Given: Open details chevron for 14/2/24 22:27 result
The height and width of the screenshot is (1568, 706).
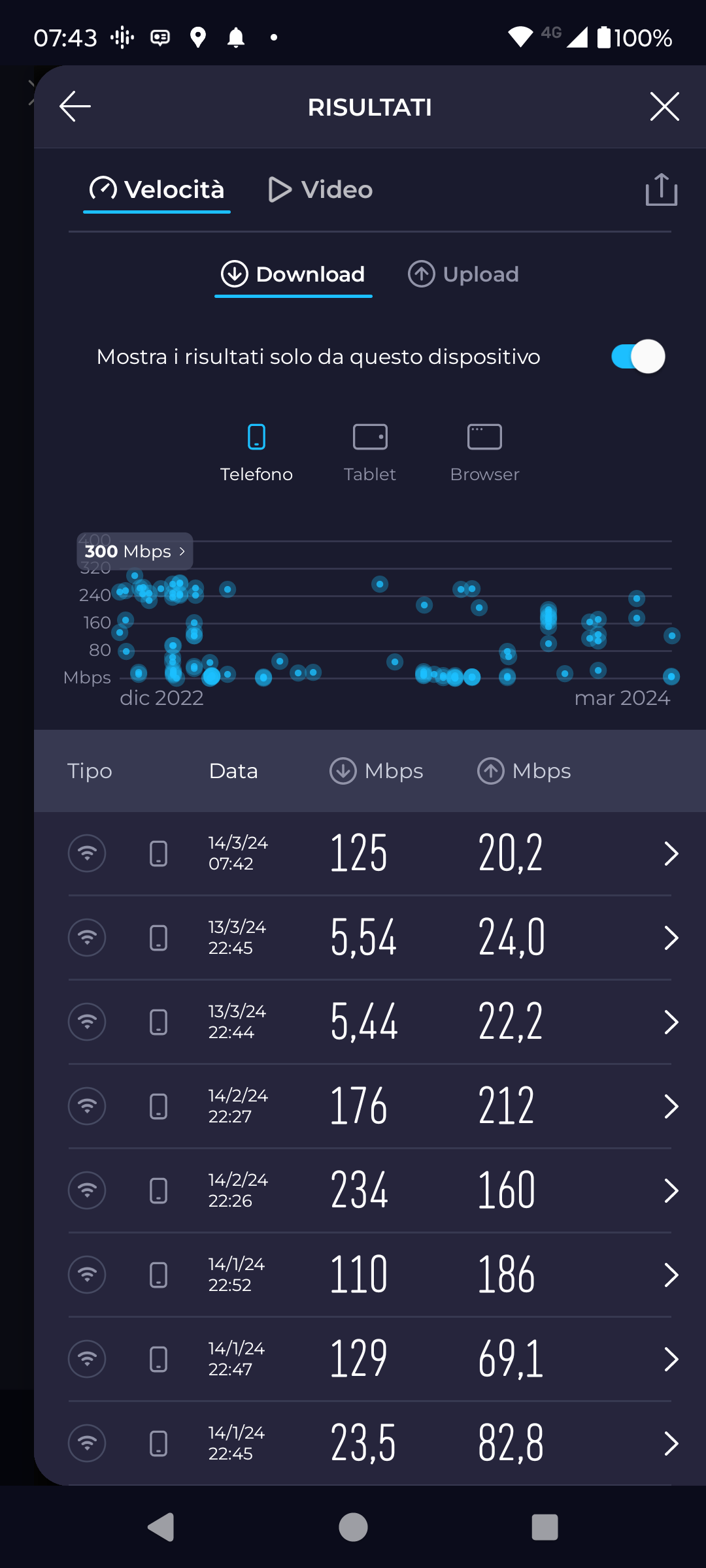Looking at the screenshot, I should coord(671,1106).
